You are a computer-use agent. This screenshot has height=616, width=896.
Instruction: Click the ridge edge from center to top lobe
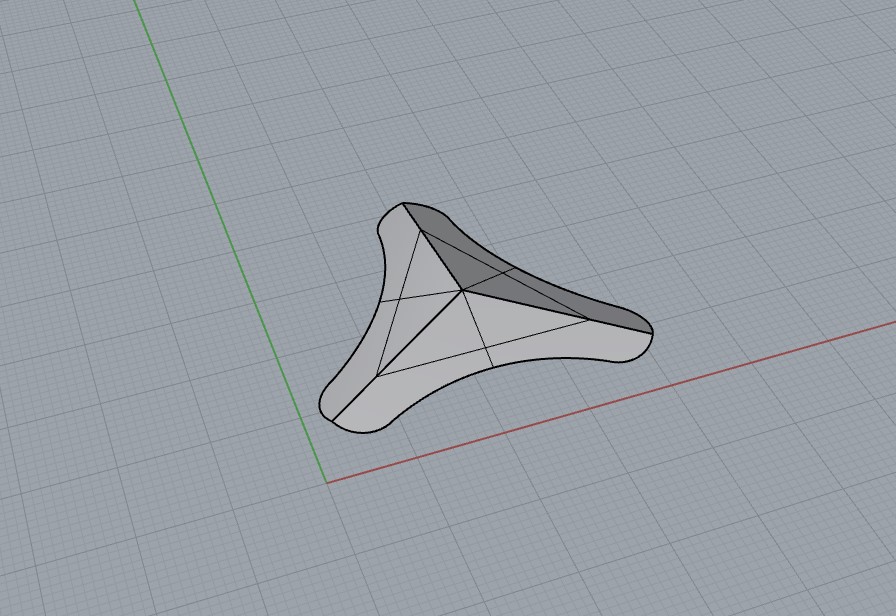click(x=435, y=250)
